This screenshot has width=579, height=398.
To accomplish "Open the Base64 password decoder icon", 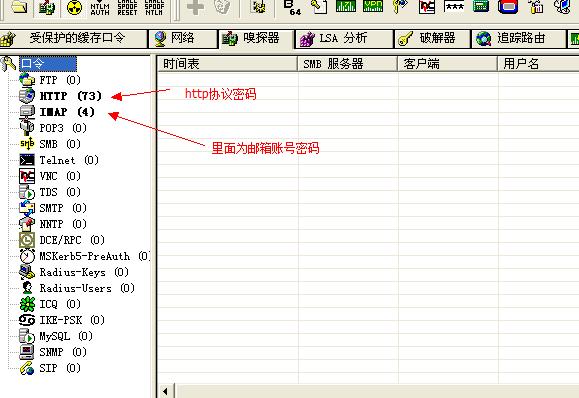I will coord(292,7).
